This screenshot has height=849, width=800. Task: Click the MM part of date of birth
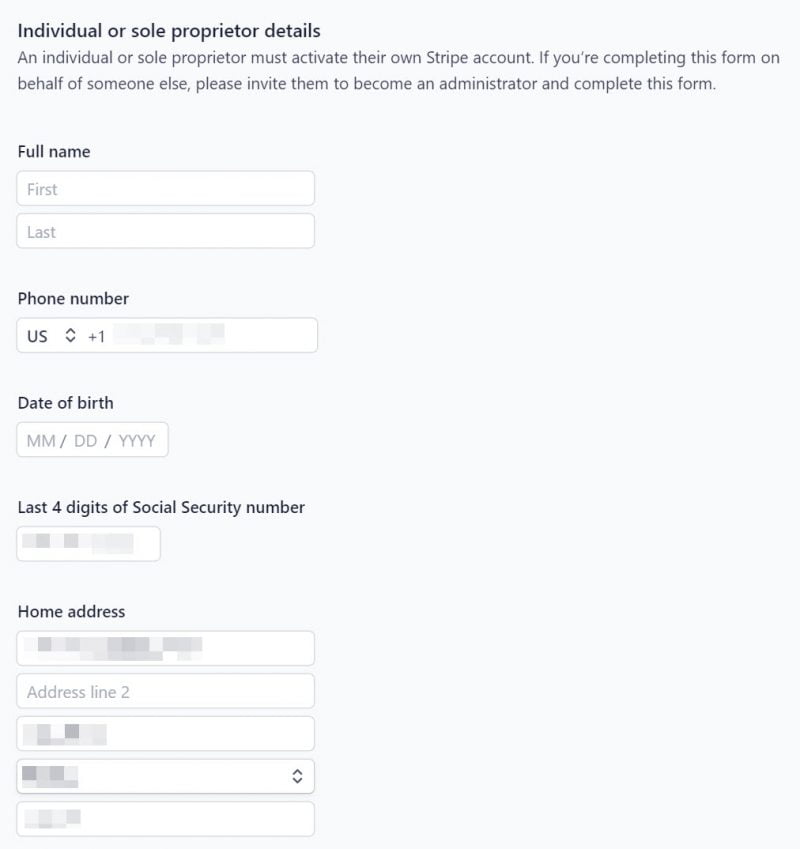point(41,440)
